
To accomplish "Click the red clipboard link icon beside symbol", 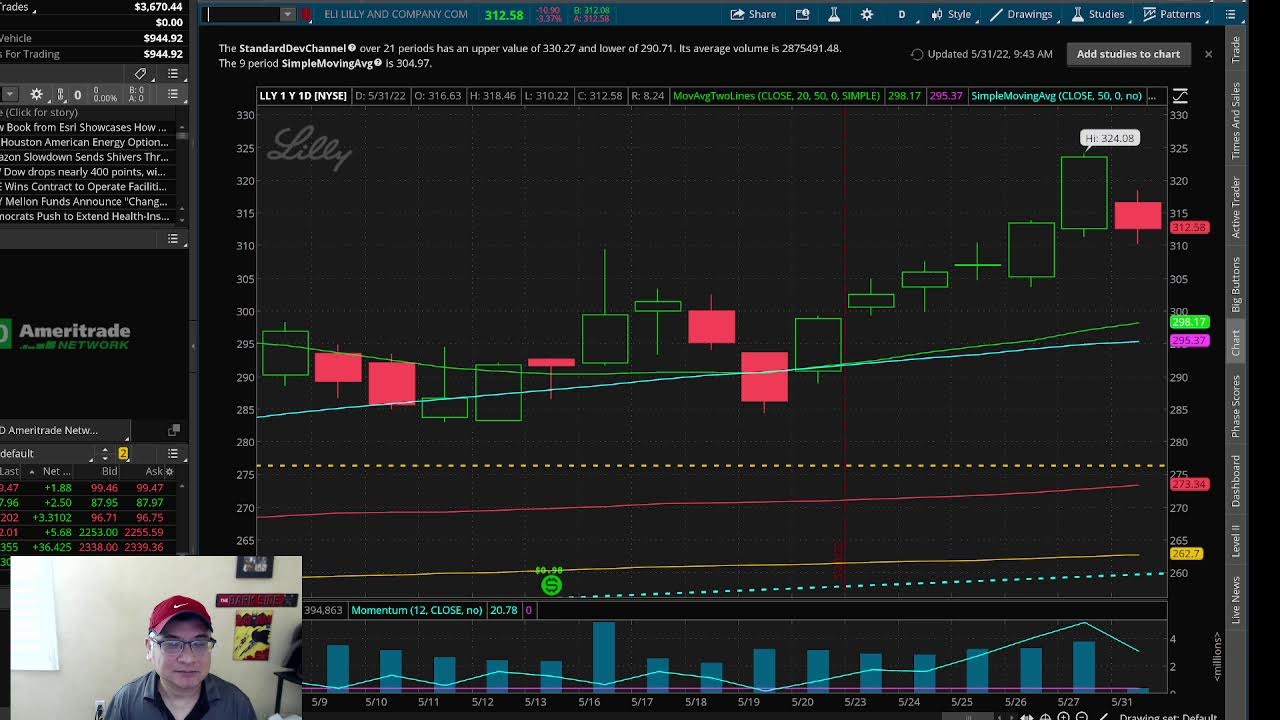I will [306, 14].
